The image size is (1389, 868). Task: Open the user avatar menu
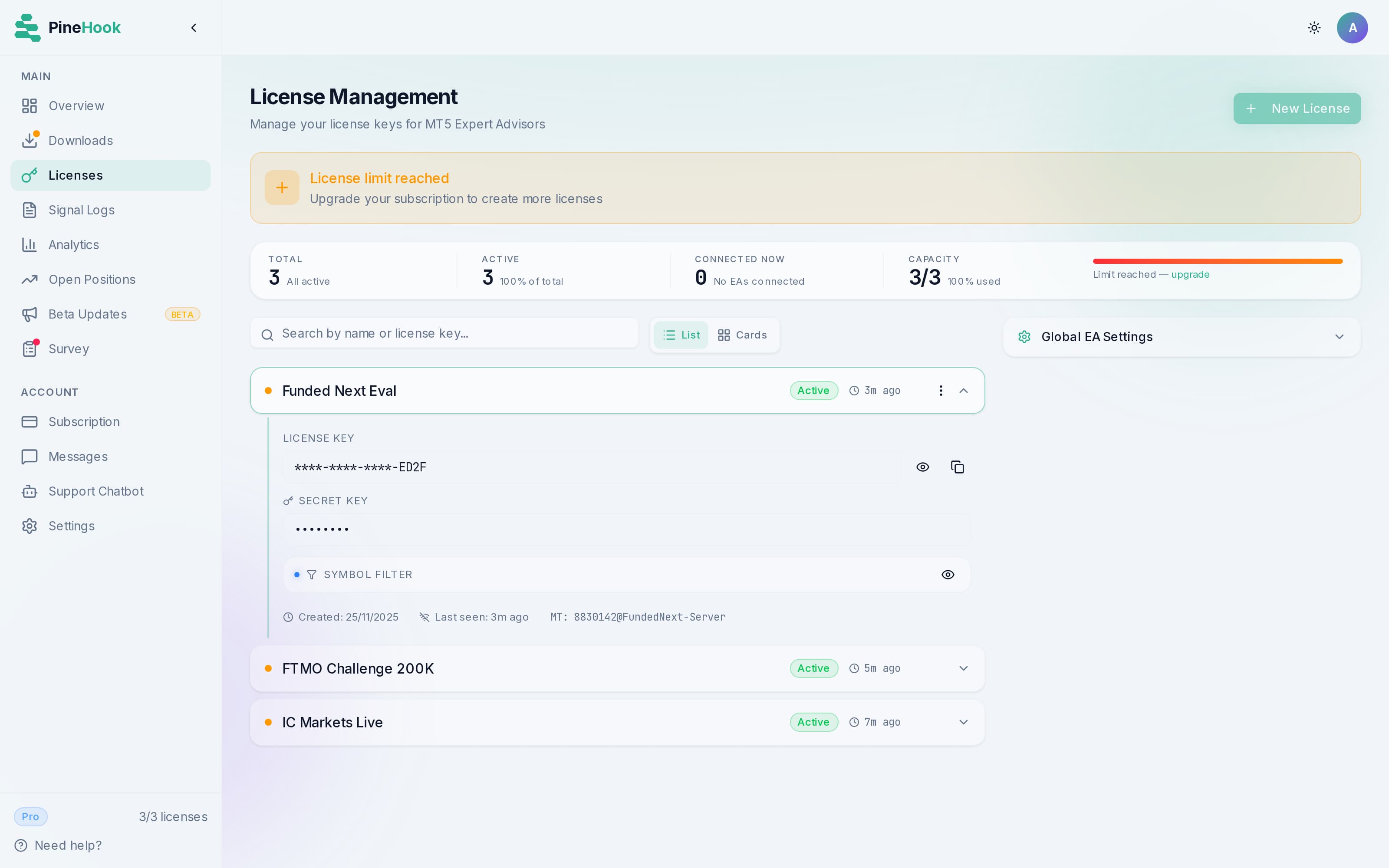1352,27
